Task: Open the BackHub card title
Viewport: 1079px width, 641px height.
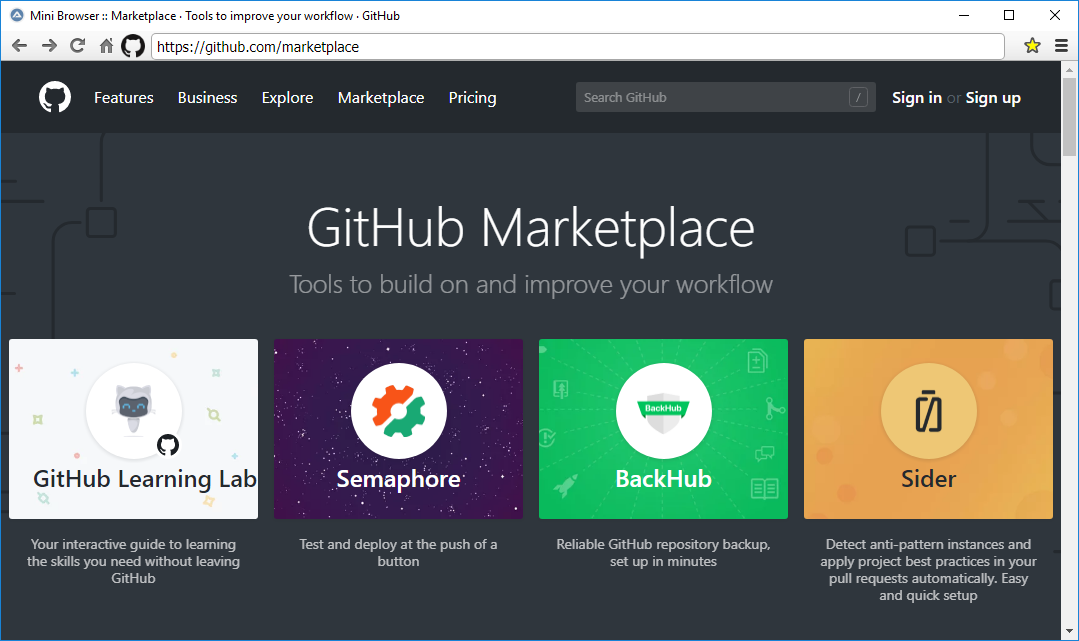Action: 663,479
